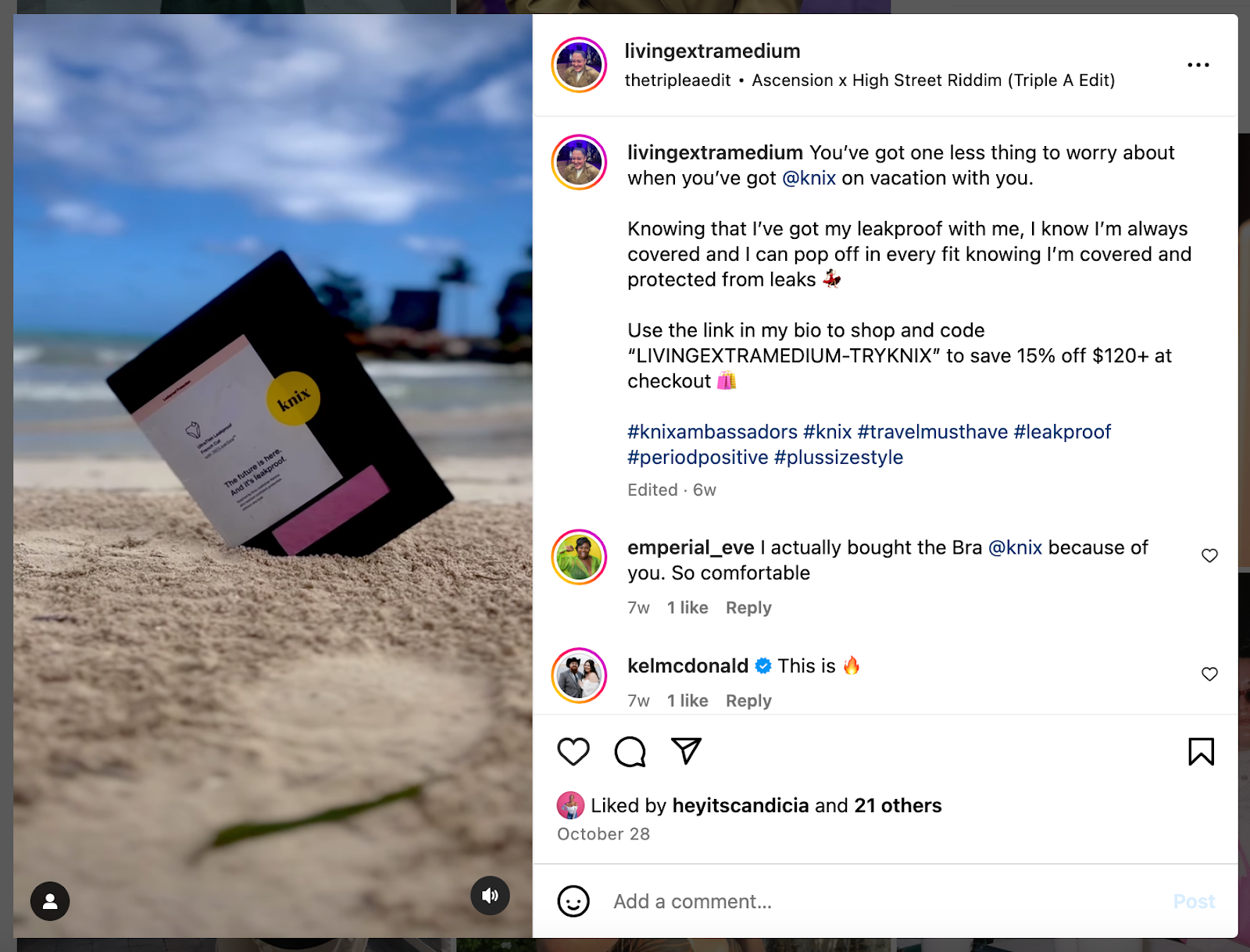Reply to emperial_eve's comment
The height and width of the screenshot is (952, 1250).
click(748, 608)
